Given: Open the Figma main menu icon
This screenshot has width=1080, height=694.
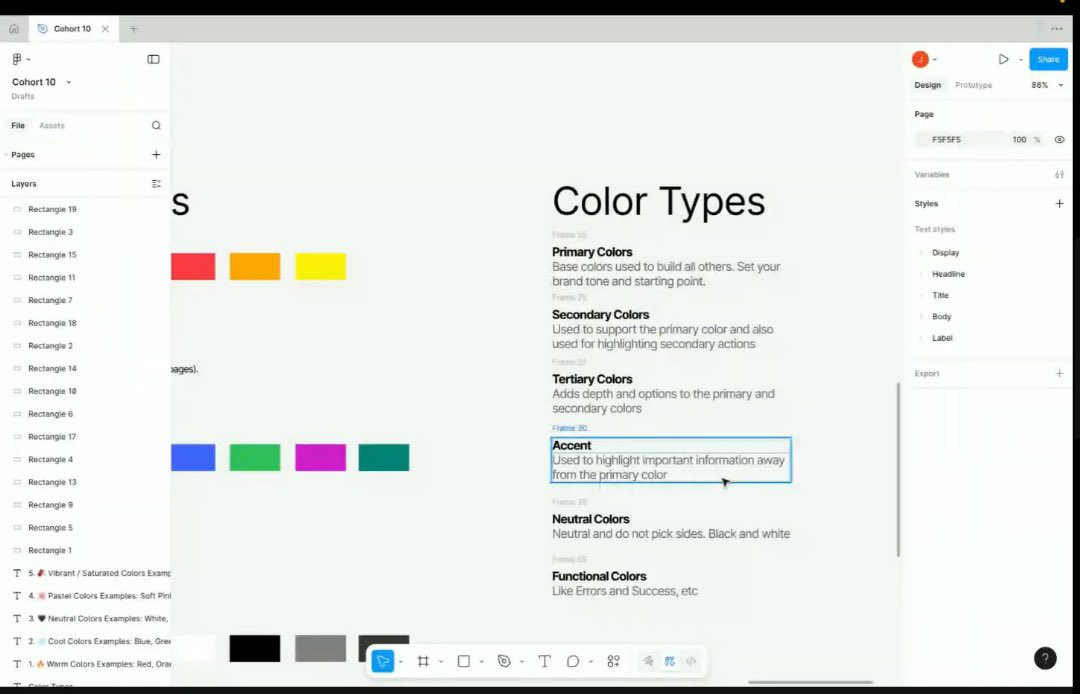Looking at the screenshot, I should pos(17,59).
